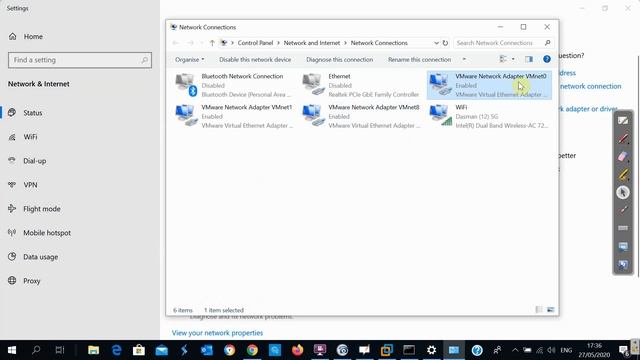The width and height of the screenshot is (640, 360).
Task: Select the Bluetooth Network Connection adapter icon
Action: (x=186, y=85)
